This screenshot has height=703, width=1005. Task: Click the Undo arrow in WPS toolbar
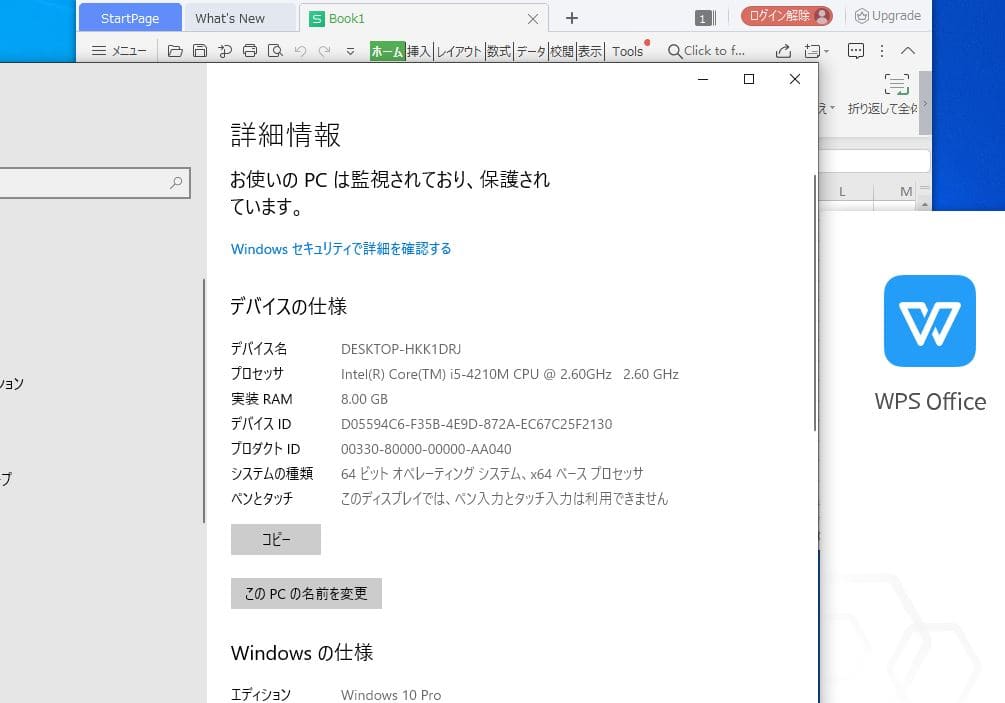click(300, 51)
